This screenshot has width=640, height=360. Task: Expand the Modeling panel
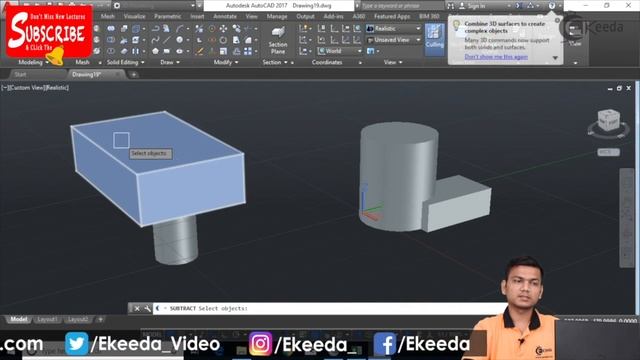[x=34, y=62]
